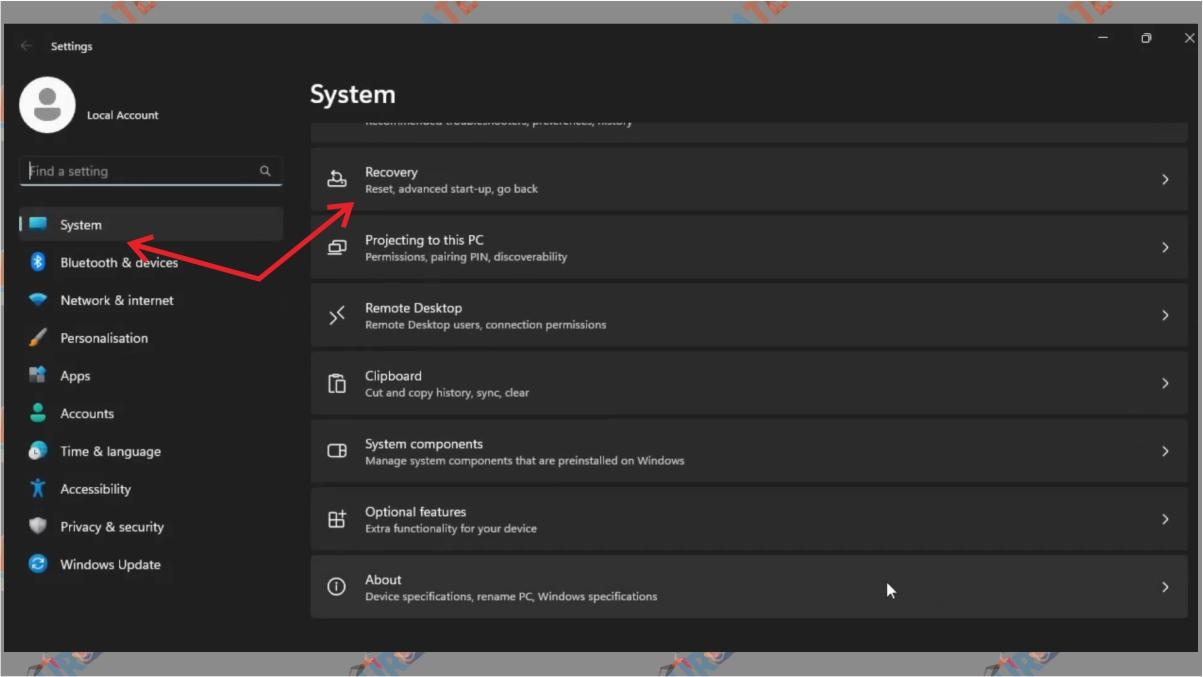Open the Apps category
Viewport: 1203px width, 677px height.
[151, 376]
